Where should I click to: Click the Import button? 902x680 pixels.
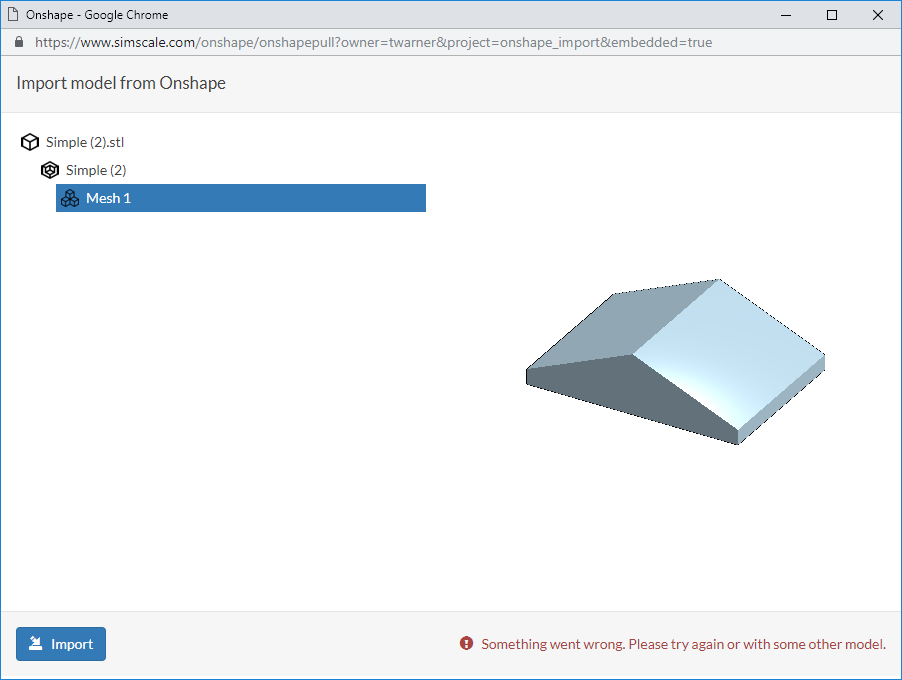(61, 644)
